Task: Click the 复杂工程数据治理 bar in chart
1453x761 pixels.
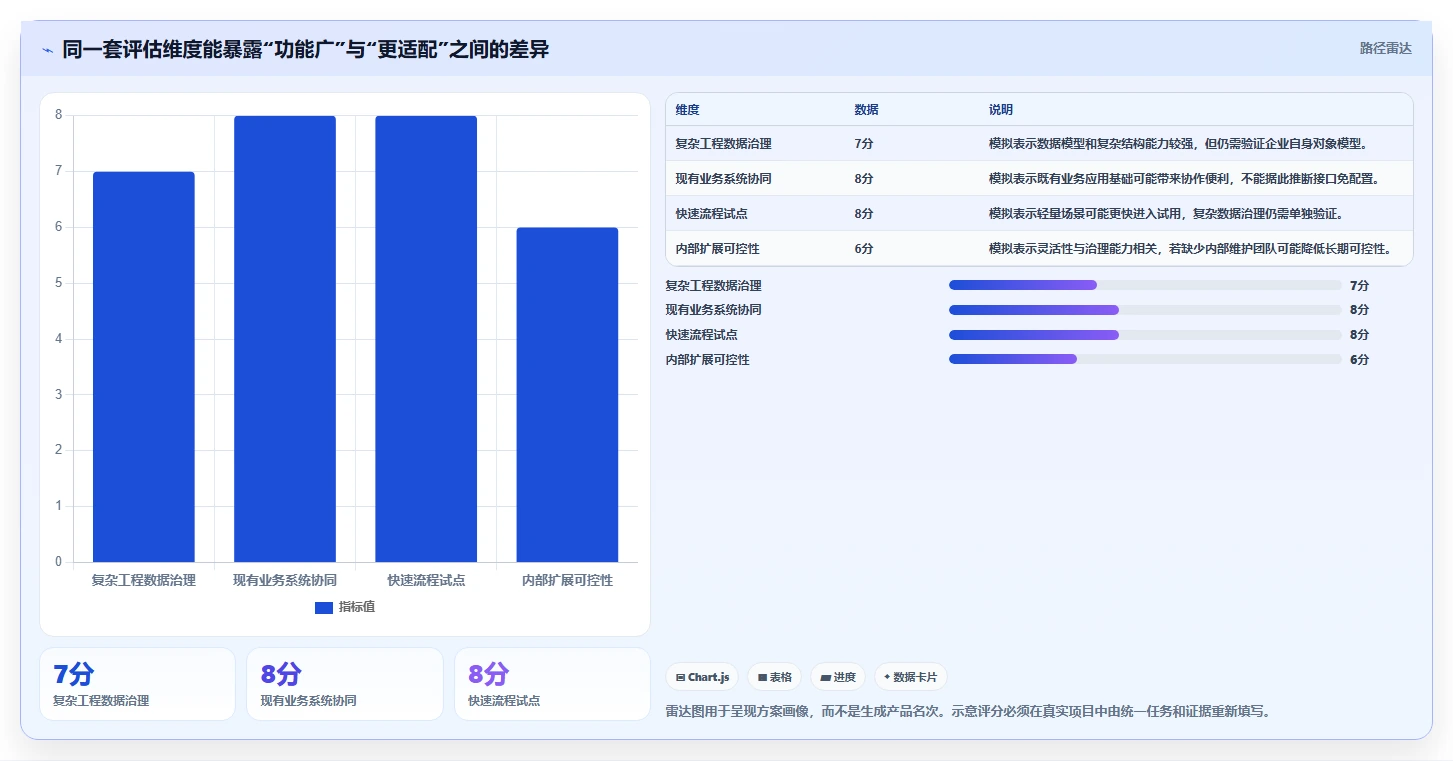Action: coord(144,367)
